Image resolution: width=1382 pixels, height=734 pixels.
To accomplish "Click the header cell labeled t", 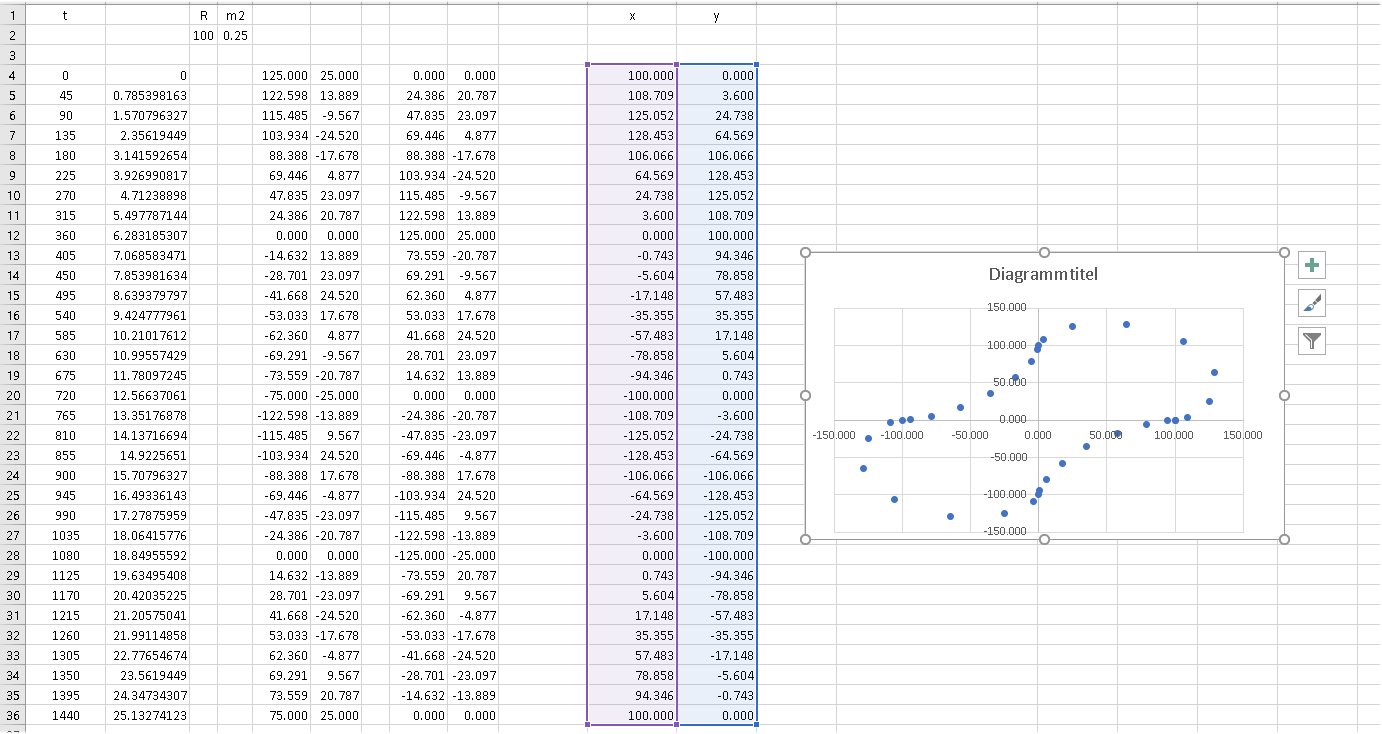I will coord(63,15).
